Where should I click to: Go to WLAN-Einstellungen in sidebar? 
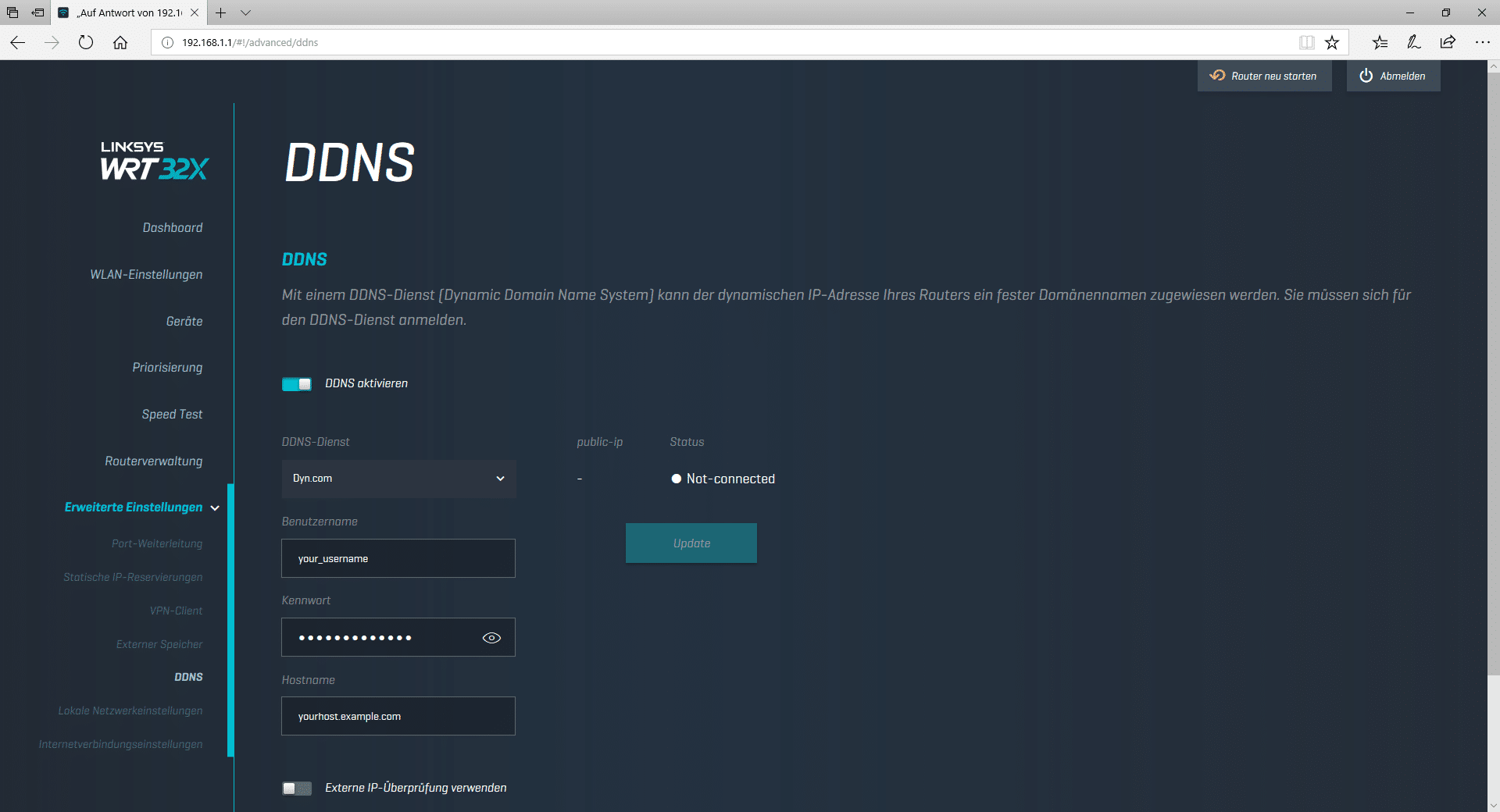[146, 275]
